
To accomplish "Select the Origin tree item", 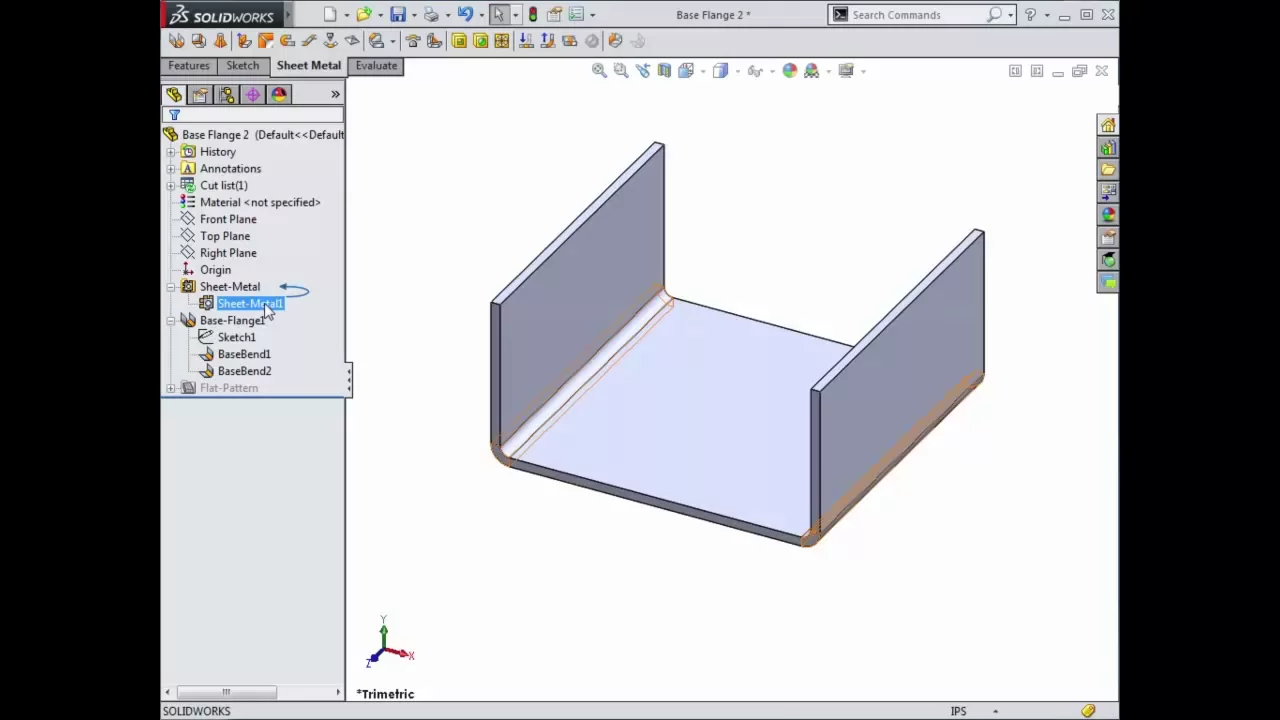I will (215, 270).
